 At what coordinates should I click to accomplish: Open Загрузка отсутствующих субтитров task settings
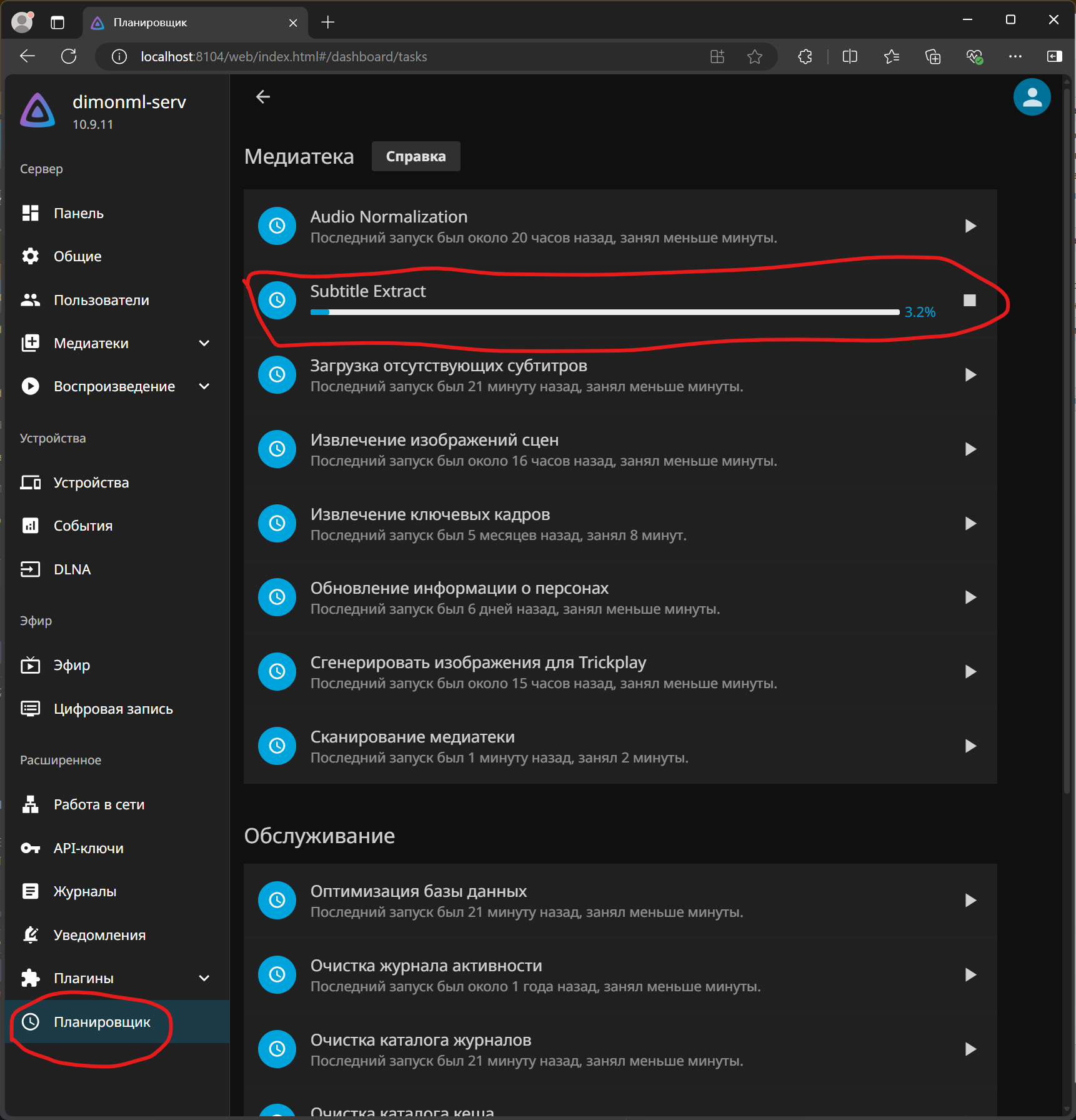tap(449, 366)
